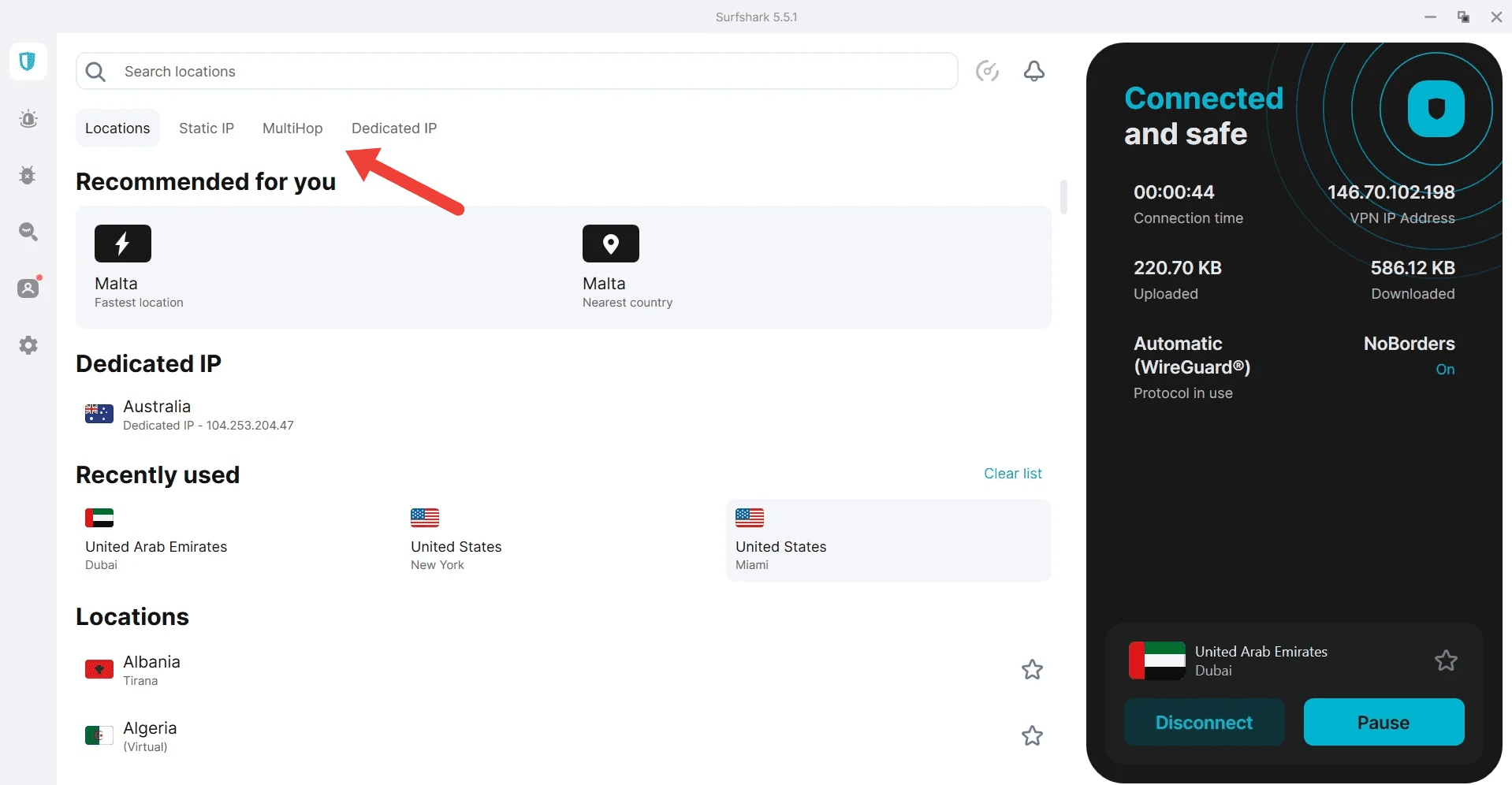Open the notifications bell icon

click(x=1034, y=71)
